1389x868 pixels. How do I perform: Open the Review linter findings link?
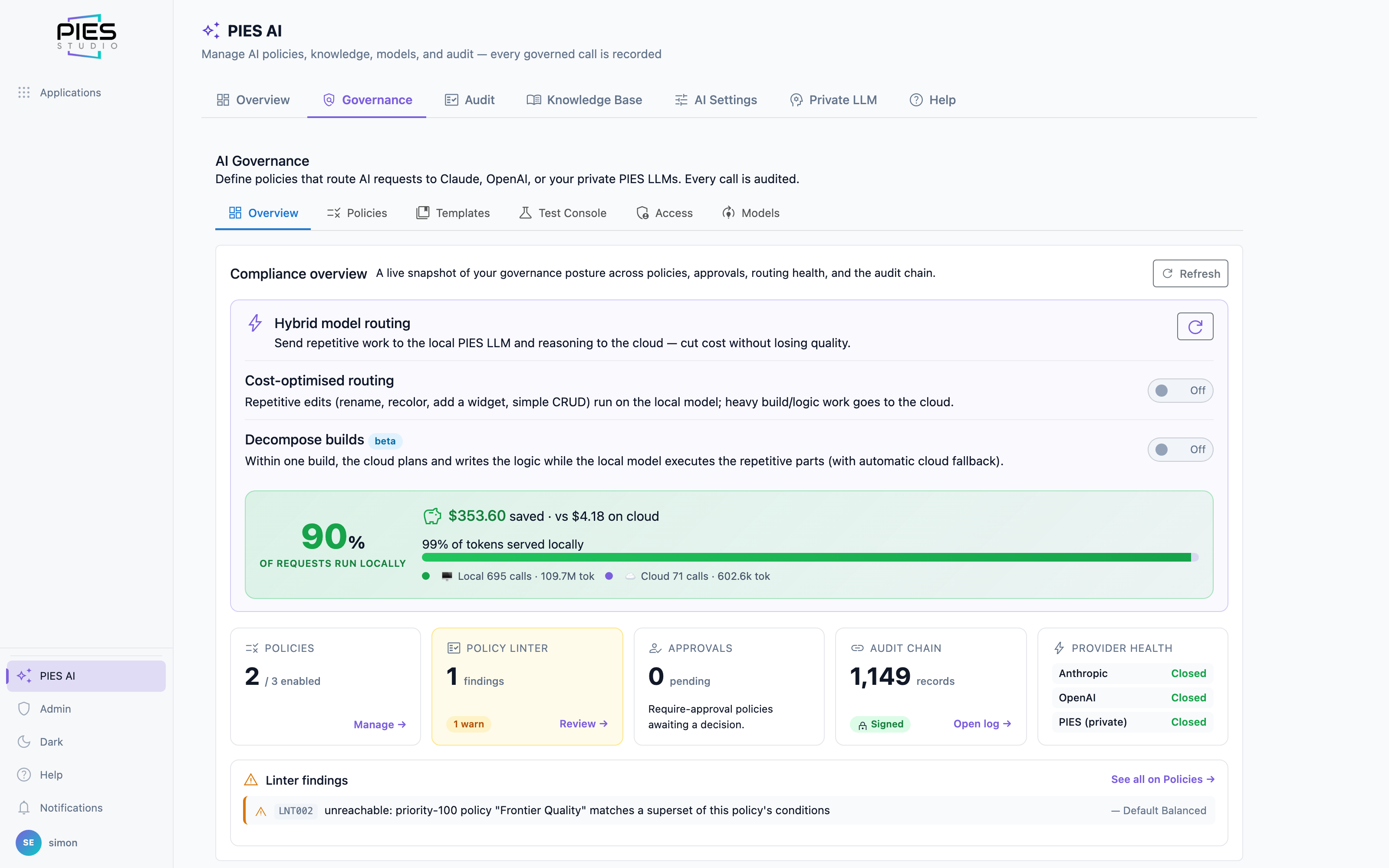click(583, 724)
